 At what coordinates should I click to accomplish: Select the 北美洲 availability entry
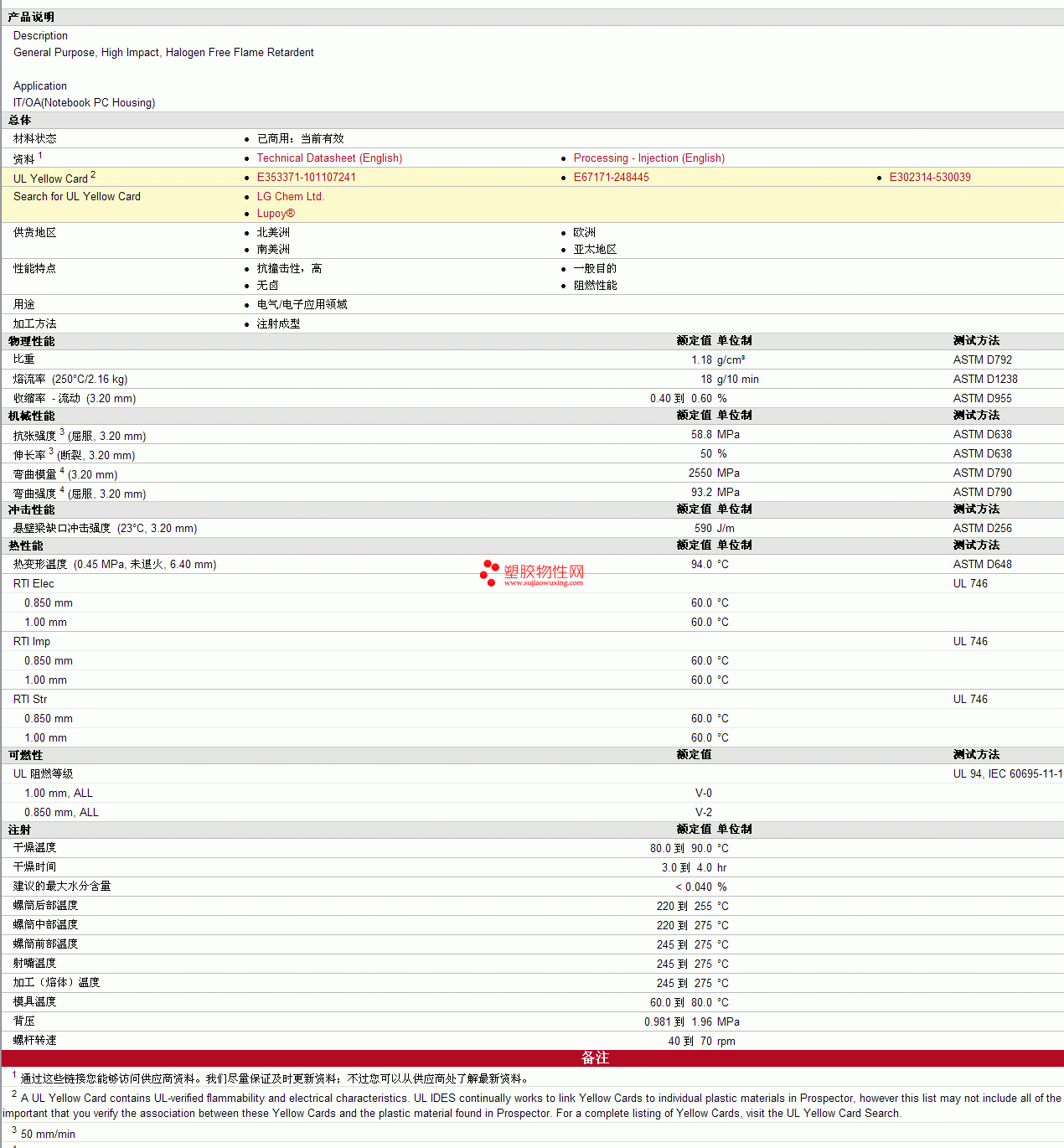(273, 233)
